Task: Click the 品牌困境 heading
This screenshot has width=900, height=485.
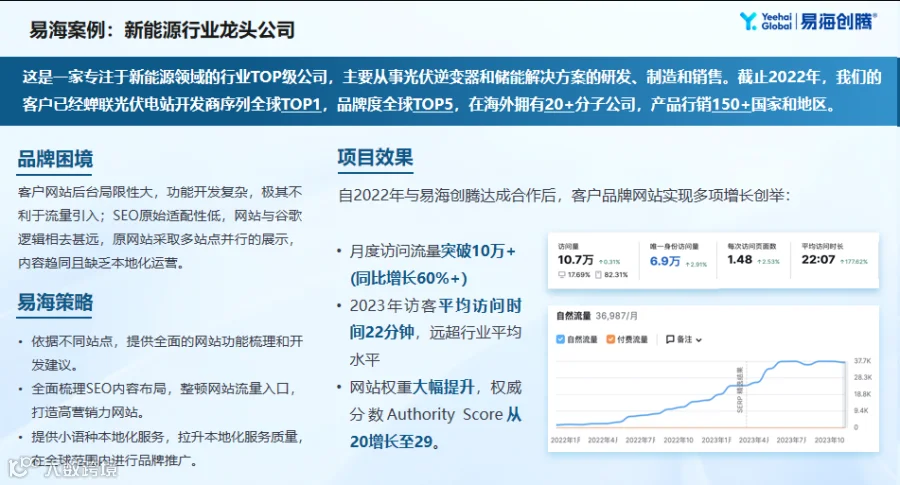Action: click(x=55, y=159)
